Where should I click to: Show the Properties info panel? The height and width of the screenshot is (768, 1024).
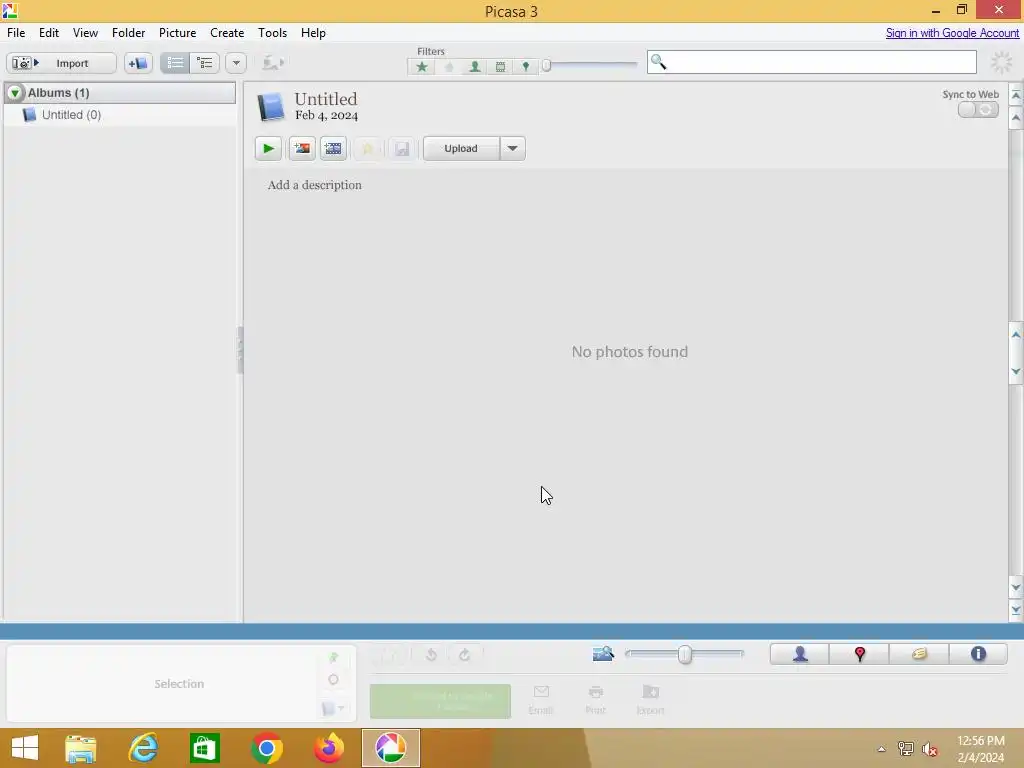tap(978, 654)
